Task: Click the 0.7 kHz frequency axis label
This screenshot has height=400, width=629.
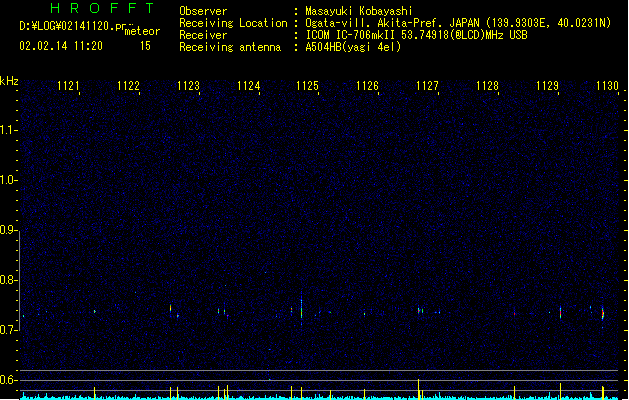Action: click(8, 330)
